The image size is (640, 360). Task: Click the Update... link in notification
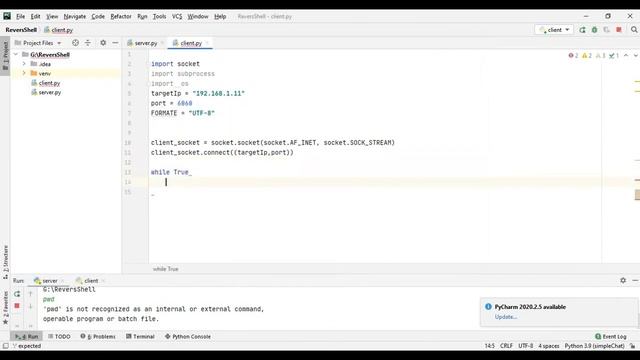pyautogui.click(x=506, y=317)
